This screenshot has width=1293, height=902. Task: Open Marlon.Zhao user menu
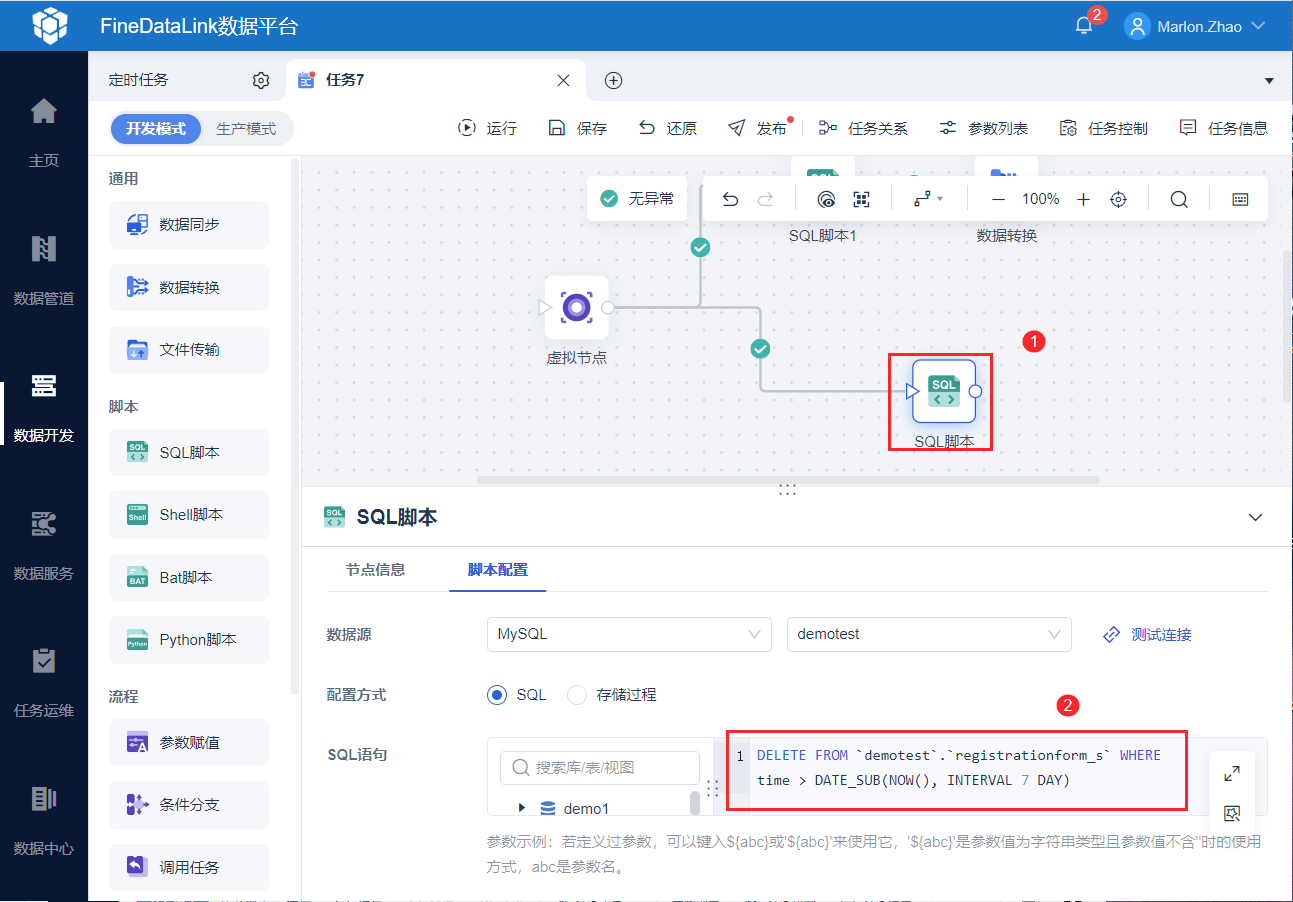pos(1196,26)
